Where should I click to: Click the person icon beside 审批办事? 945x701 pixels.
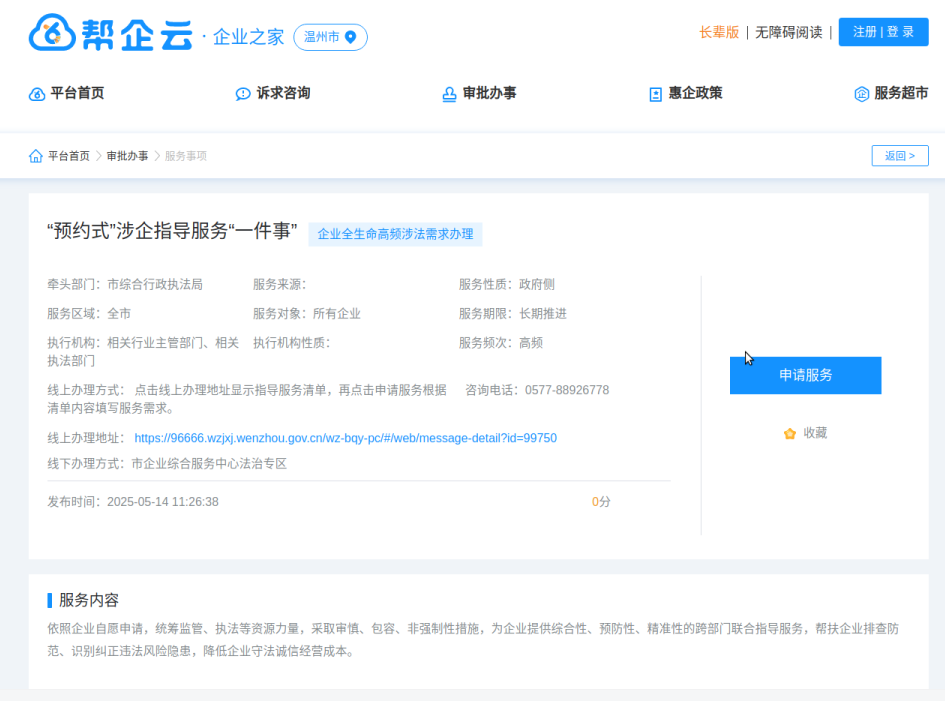click(x=447, y=93)
